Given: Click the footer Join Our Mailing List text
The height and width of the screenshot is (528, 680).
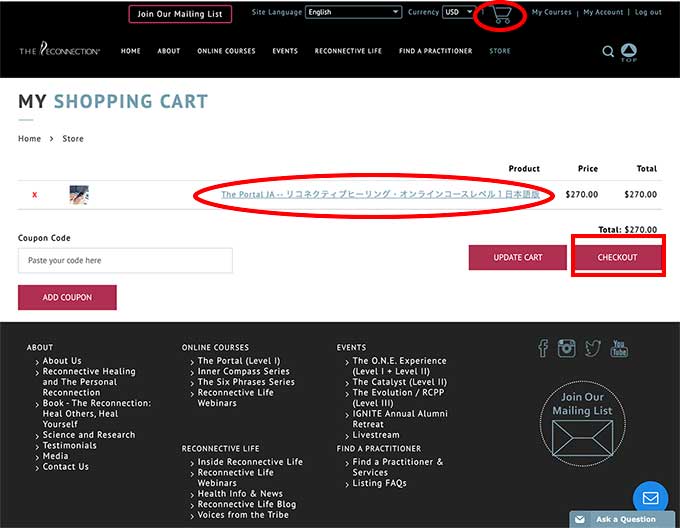Looking at the screenshot, I should (582, 404).
